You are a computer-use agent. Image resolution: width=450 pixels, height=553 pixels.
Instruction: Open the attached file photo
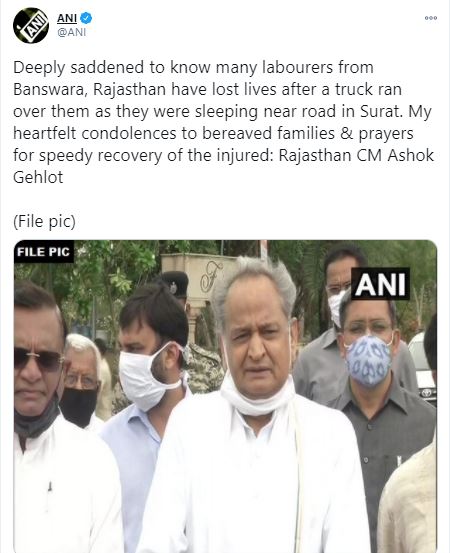click(x=225, y=396)
